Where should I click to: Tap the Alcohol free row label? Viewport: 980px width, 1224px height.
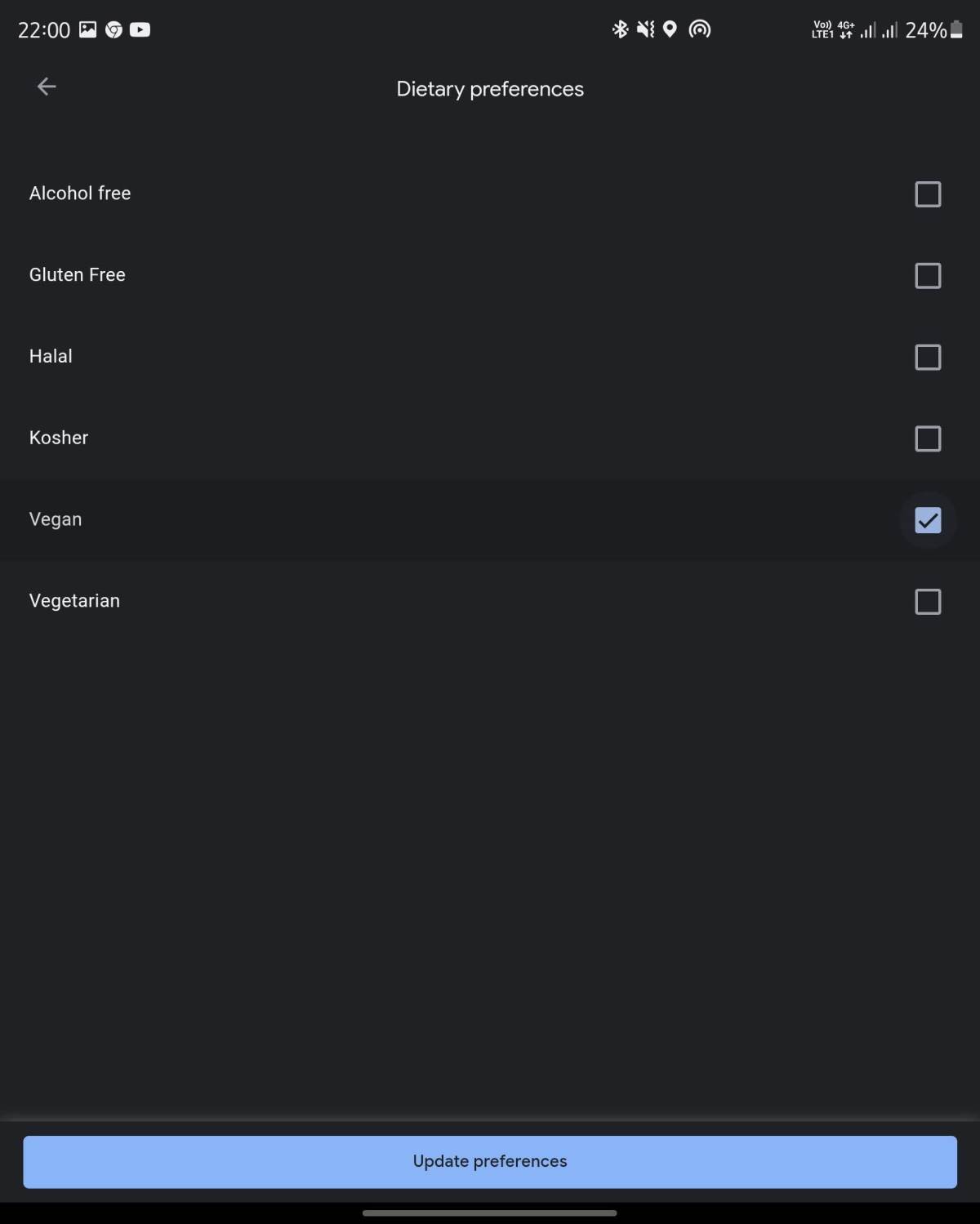click(80, 194)
